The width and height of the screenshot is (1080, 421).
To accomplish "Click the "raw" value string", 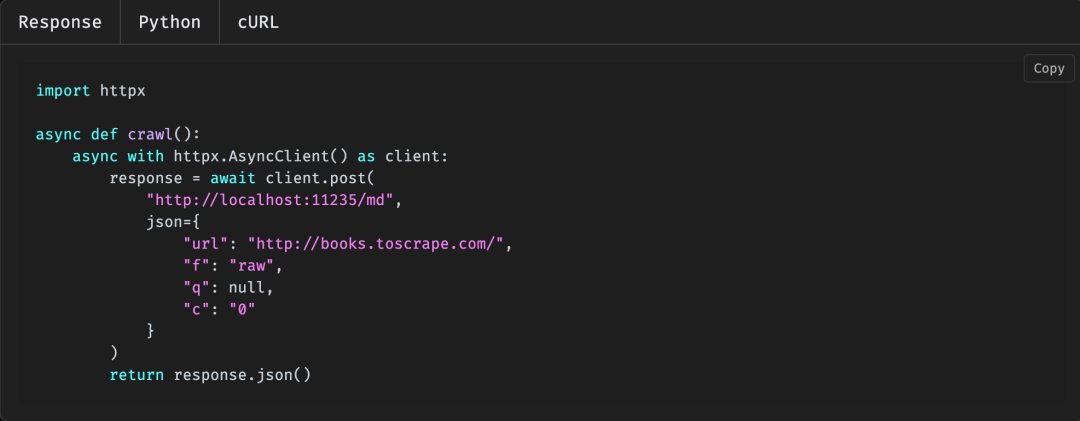I will (x=251, y=266).
